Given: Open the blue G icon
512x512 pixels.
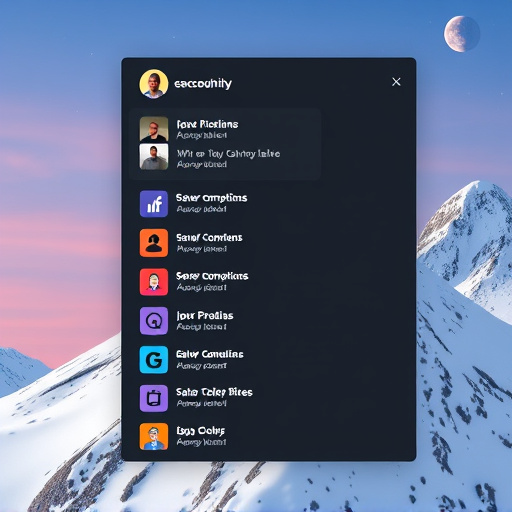Looking at the screenshot, I should (x=154, y=360).
